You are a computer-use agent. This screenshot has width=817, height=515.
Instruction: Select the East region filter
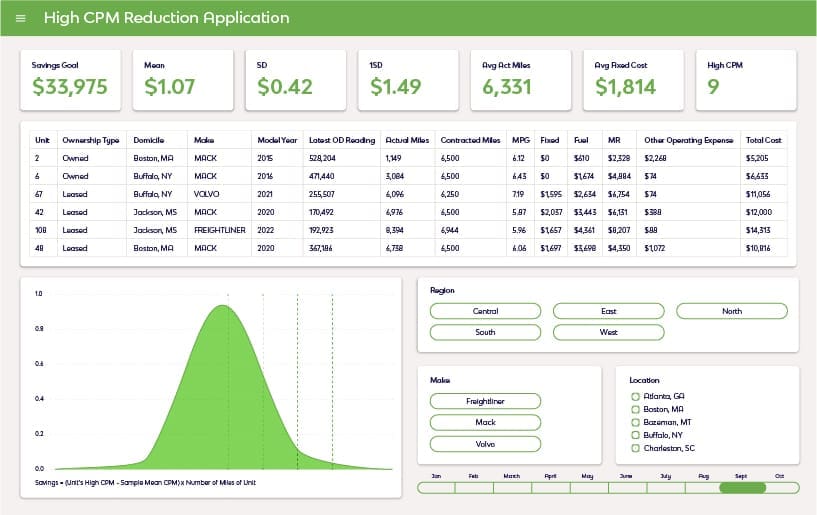[609, 311]
